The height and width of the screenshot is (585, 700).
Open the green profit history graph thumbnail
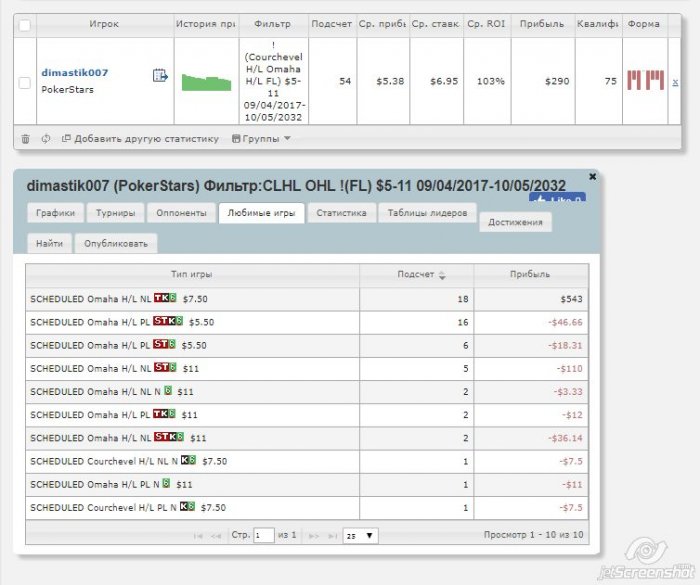pyautogui.click(x=206, y=83)
